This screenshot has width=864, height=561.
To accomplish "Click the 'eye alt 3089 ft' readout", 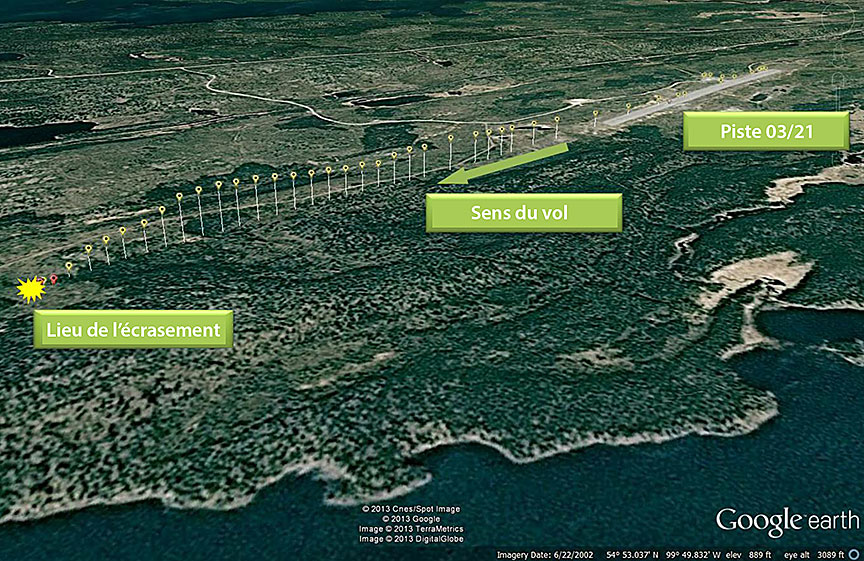I will [824, 554].
